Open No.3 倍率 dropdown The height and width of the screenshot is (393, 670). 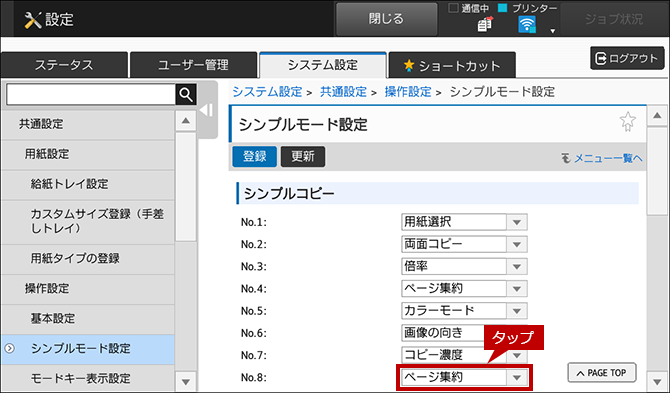click(x=464, y=267)
